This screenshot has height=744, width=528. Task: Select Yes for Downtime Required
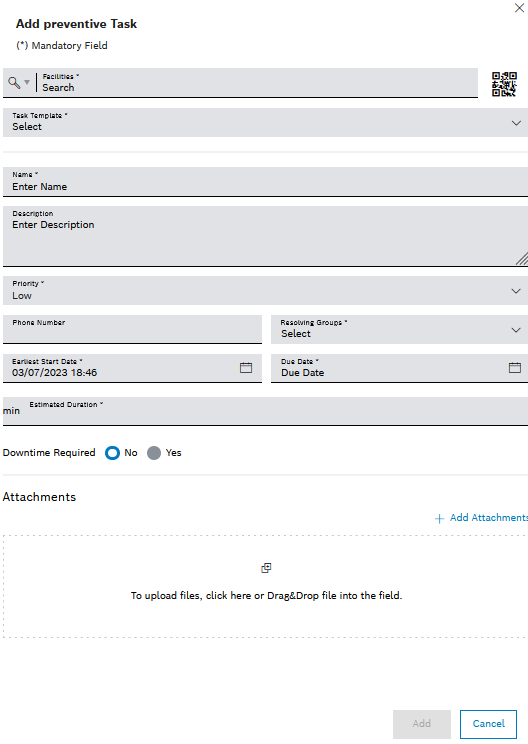click(154, 453)
